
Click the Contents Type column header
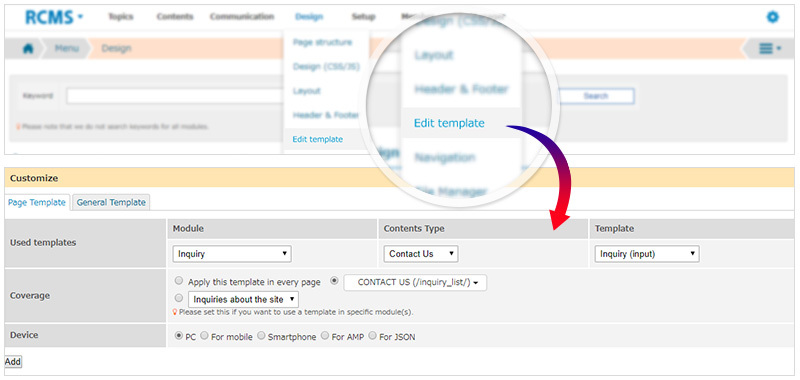tap(414, 229)
